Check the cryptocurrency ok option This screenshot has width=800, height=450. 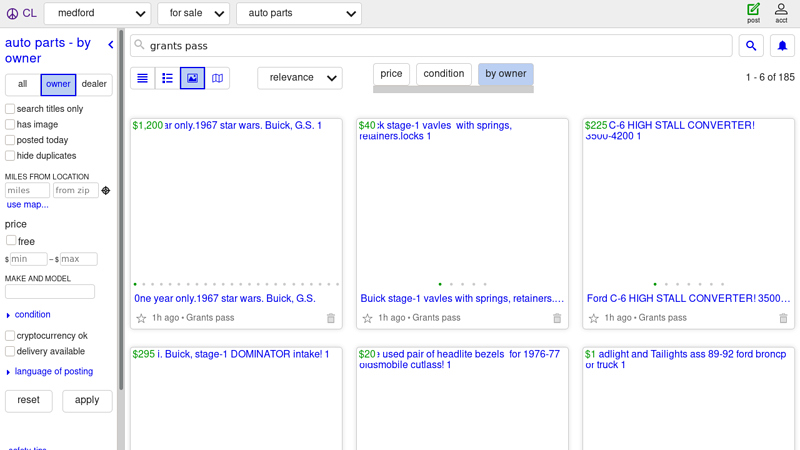[x=10, y=336]
